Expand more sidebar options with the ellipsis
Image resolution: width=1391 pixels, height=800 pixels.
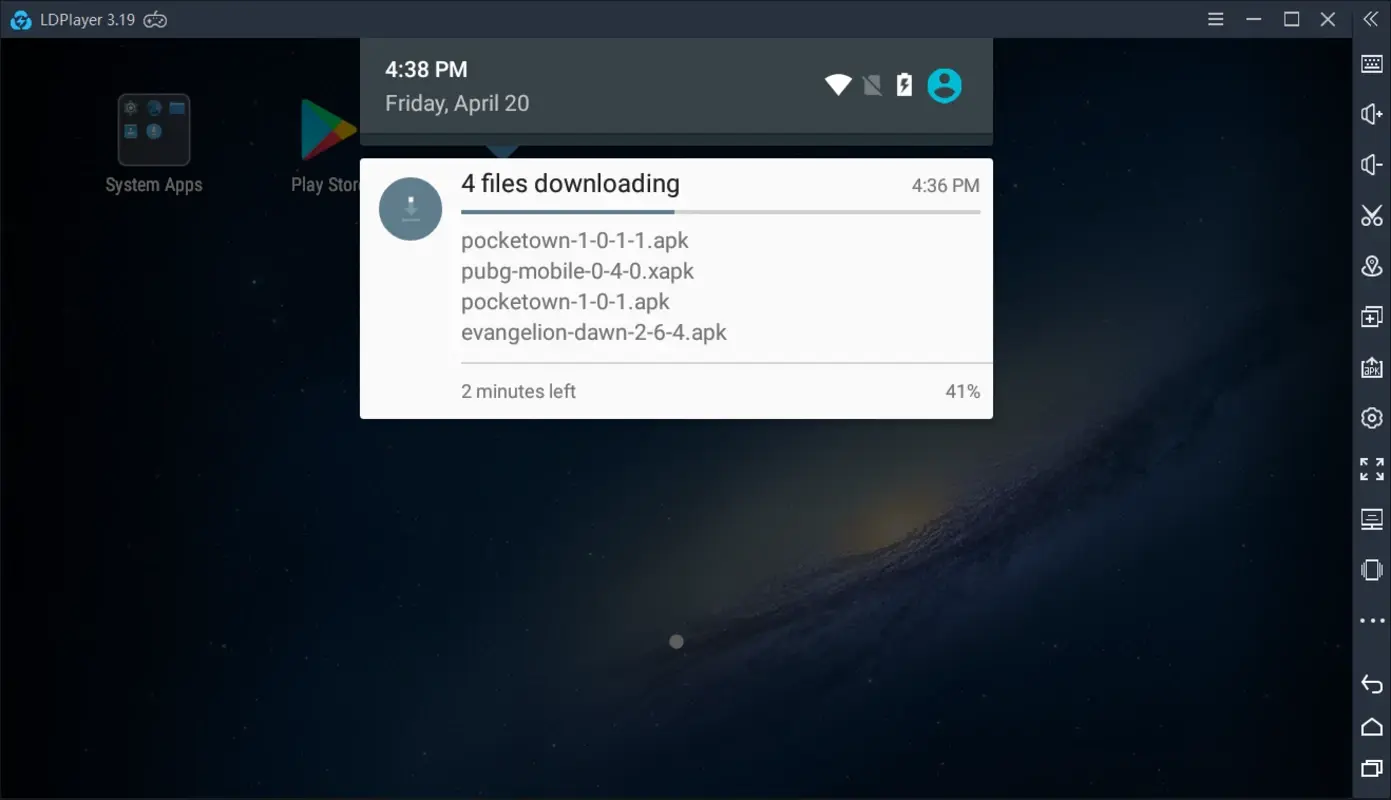click(x=1371, y=620)
